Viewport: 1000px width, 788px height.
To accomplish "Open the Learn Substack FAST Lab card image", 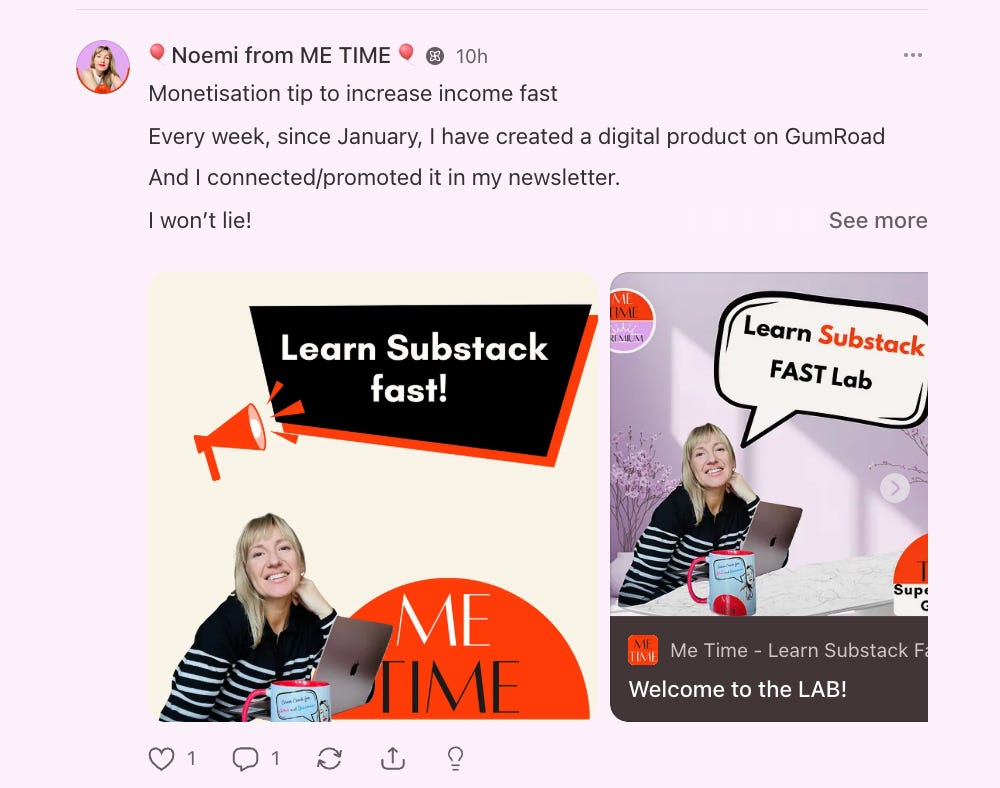I will coord(768,444).
